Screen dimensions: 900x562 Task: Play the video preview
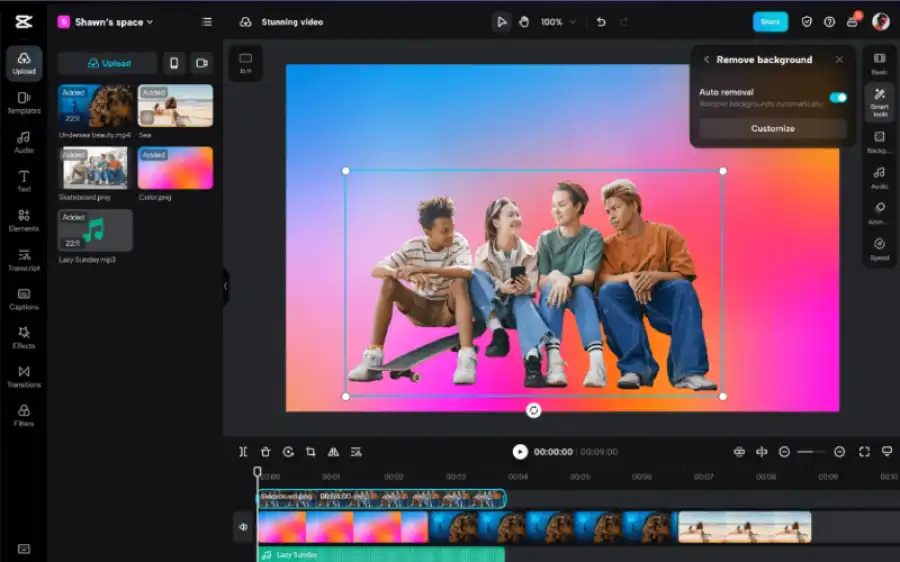(x=520, y=452)
